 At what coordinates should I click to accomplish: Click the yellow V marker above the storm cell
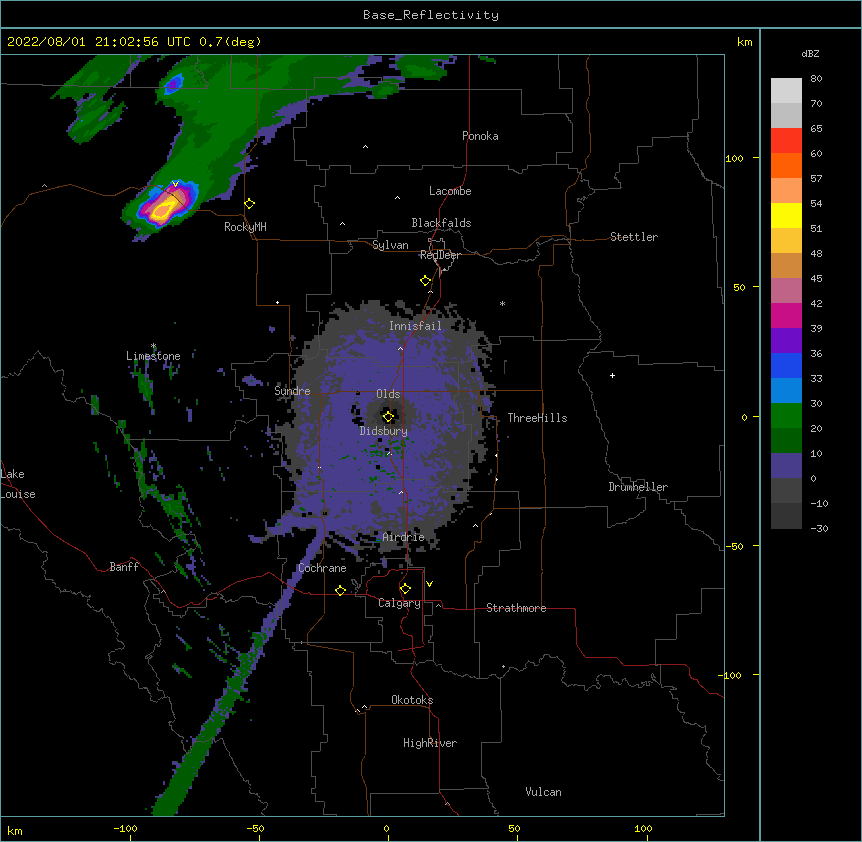pyautogui.click(x=175, y=184)
